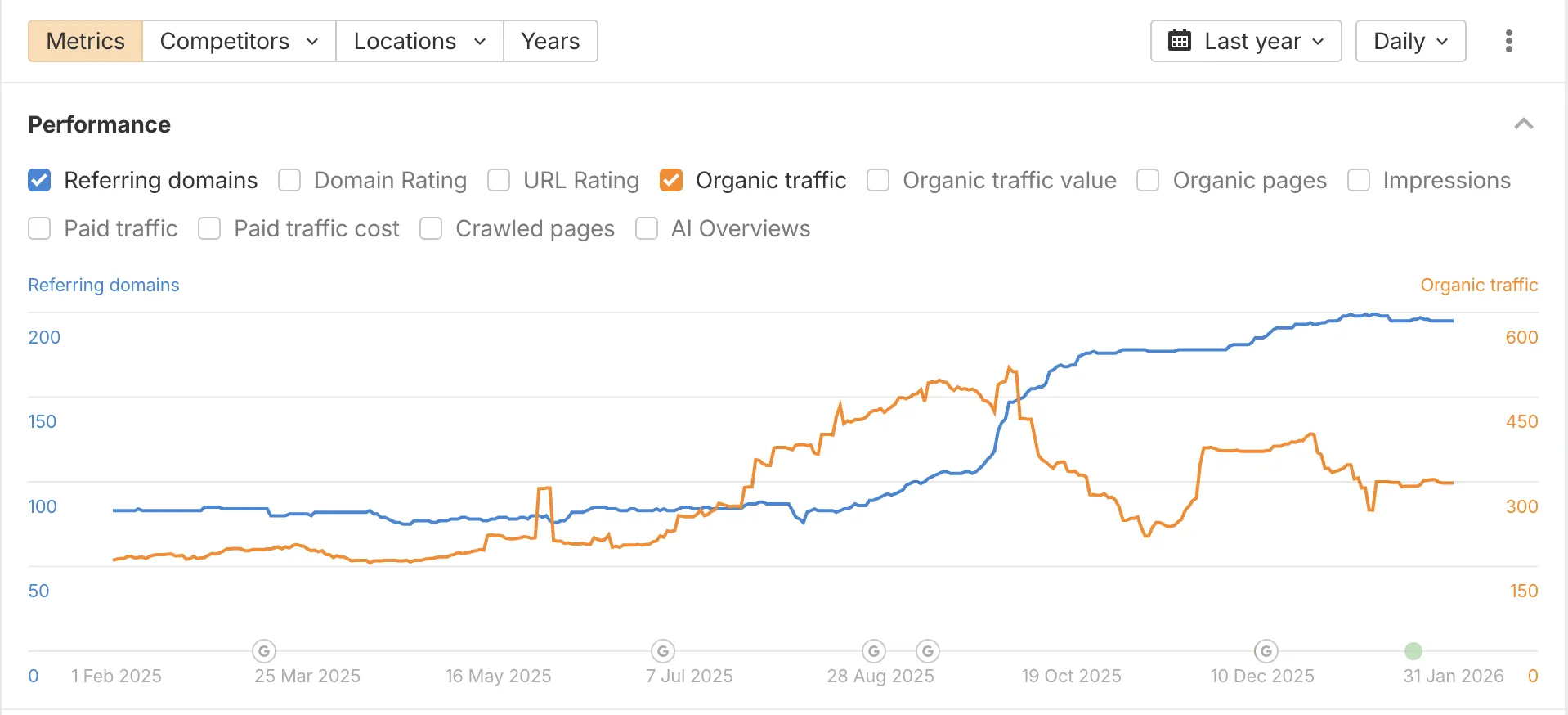The width and height of the screenshot is (1568, 715).
Task: Click the Google update marker near 7 Jul 2025
Action: coord(662,651)
